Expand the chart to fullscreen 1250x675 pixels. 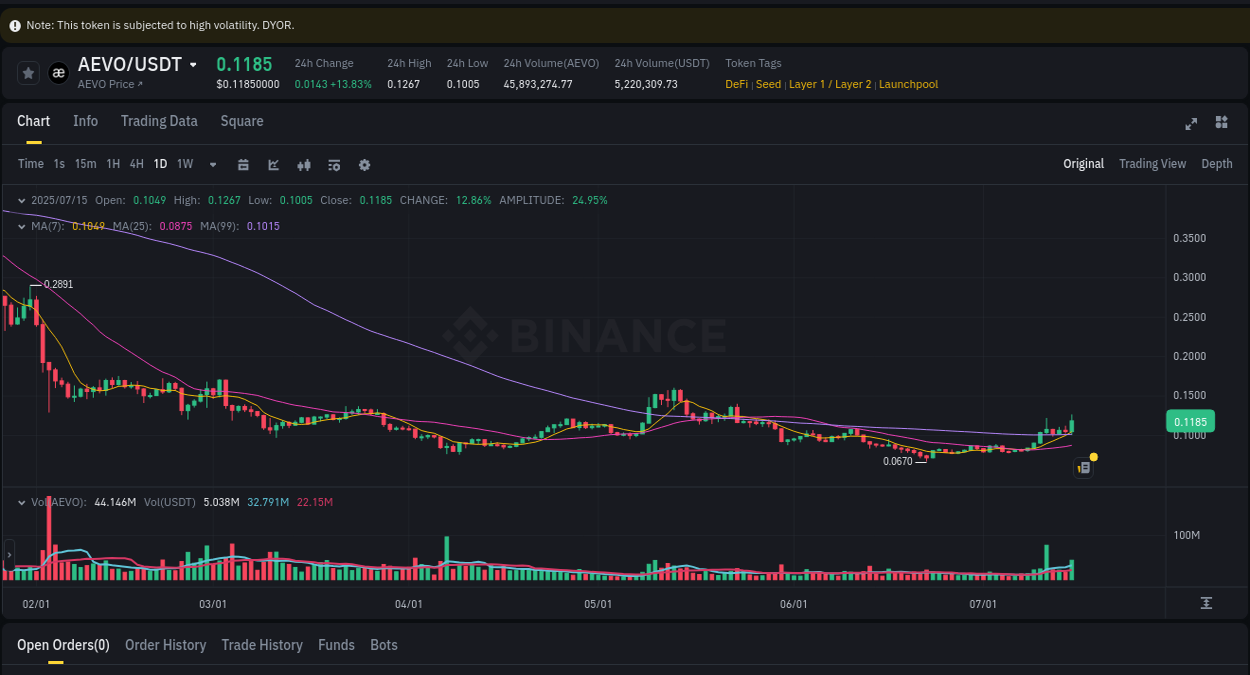click(1191, 123)
